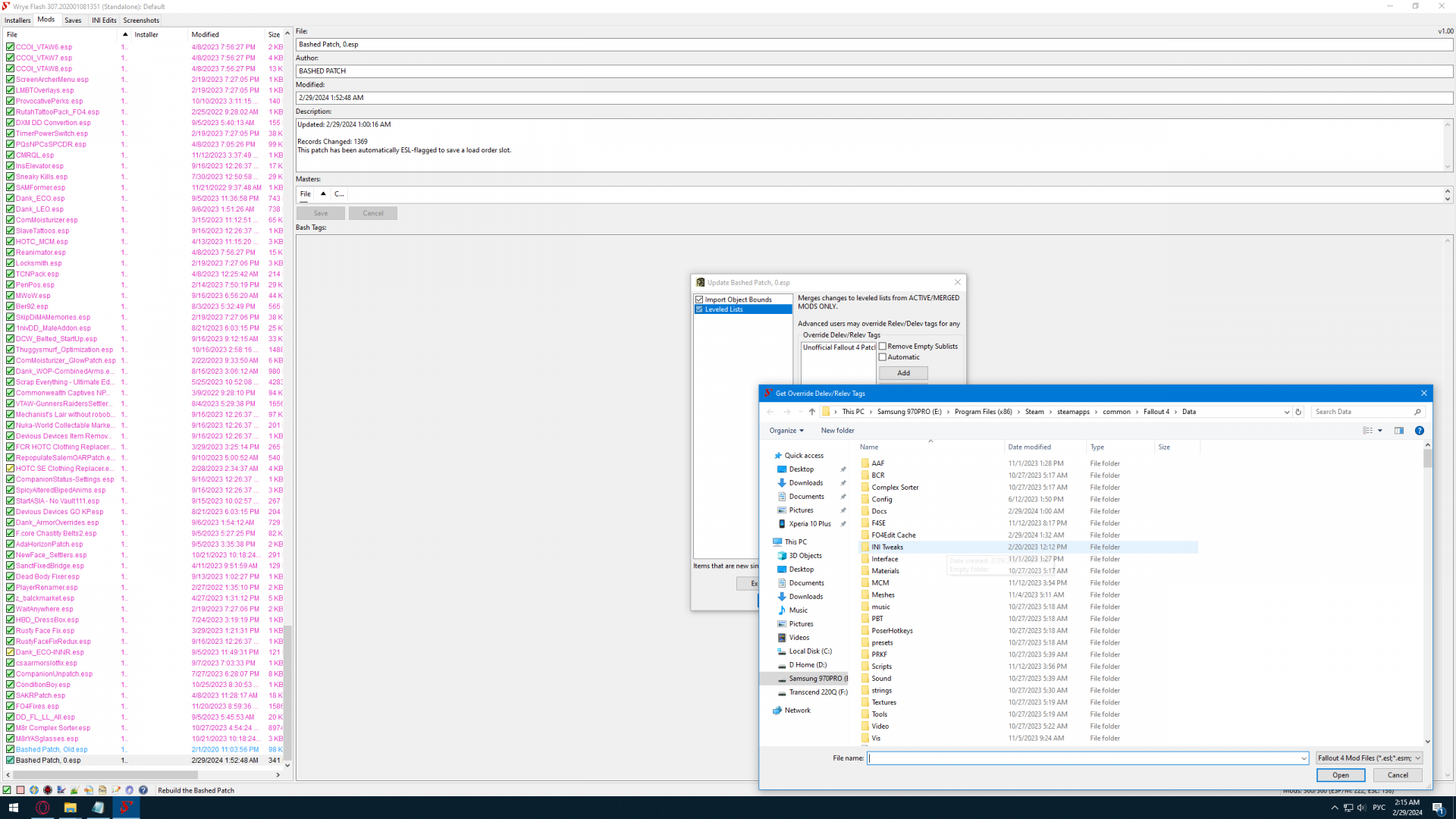The image size is (1456, 819).
Task: Click the File name input field
Action: point(1083,758)
